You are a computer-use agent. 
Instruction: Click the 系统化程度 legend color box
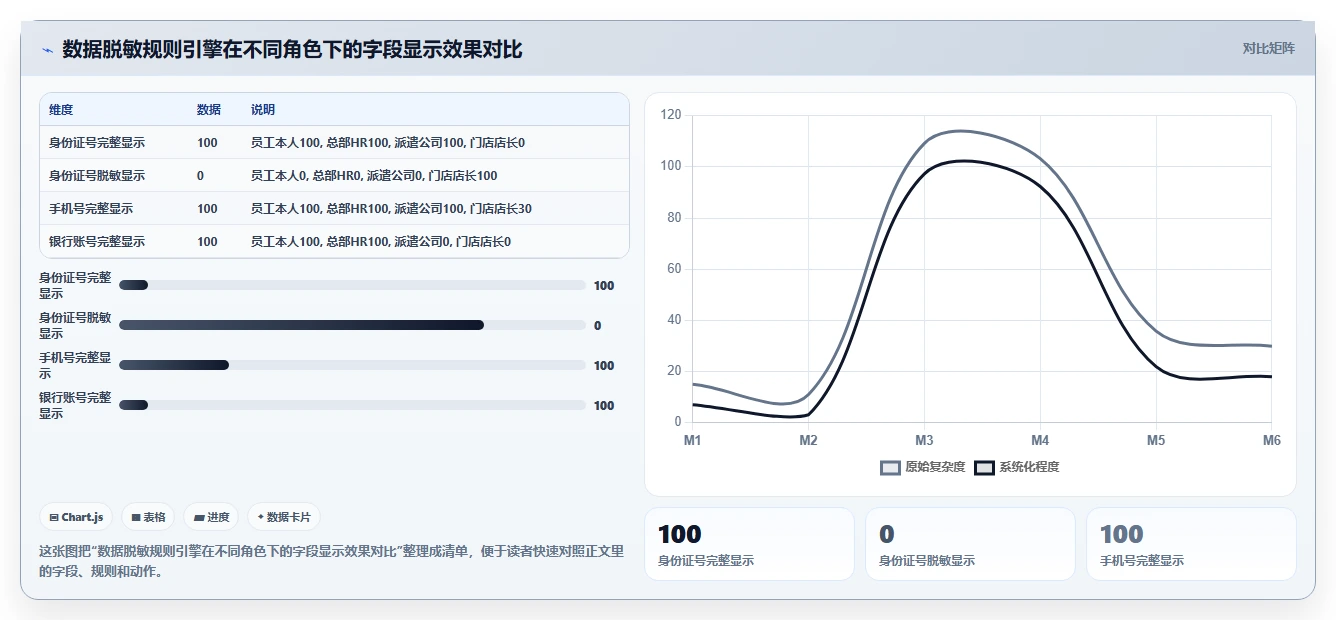click(984, 467)
